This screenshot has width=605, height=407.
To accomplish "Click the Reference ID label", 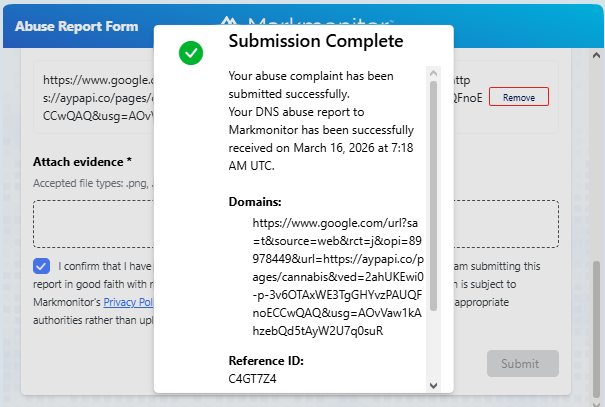I will [266, 361].
